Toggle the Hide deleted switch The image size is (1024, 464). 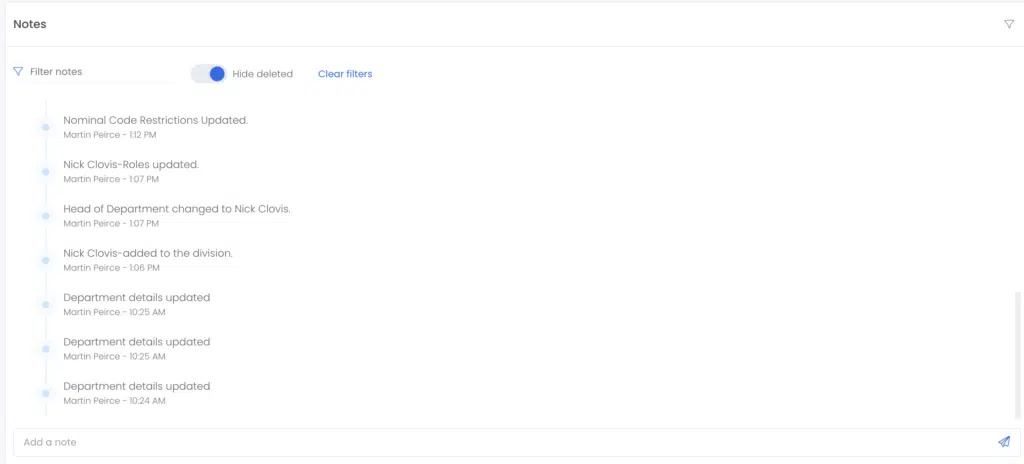(x=208, y=74)
